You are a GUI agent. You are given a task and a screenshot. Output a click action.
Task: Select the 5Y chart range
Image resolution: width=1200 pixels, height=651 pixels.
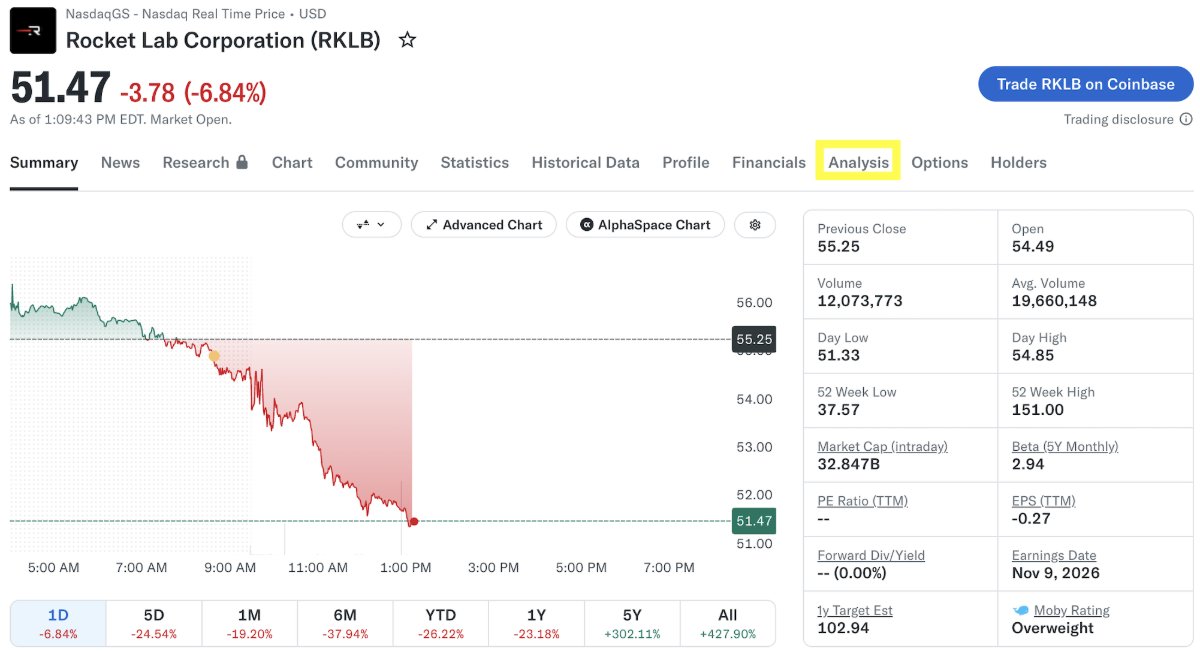632,623
